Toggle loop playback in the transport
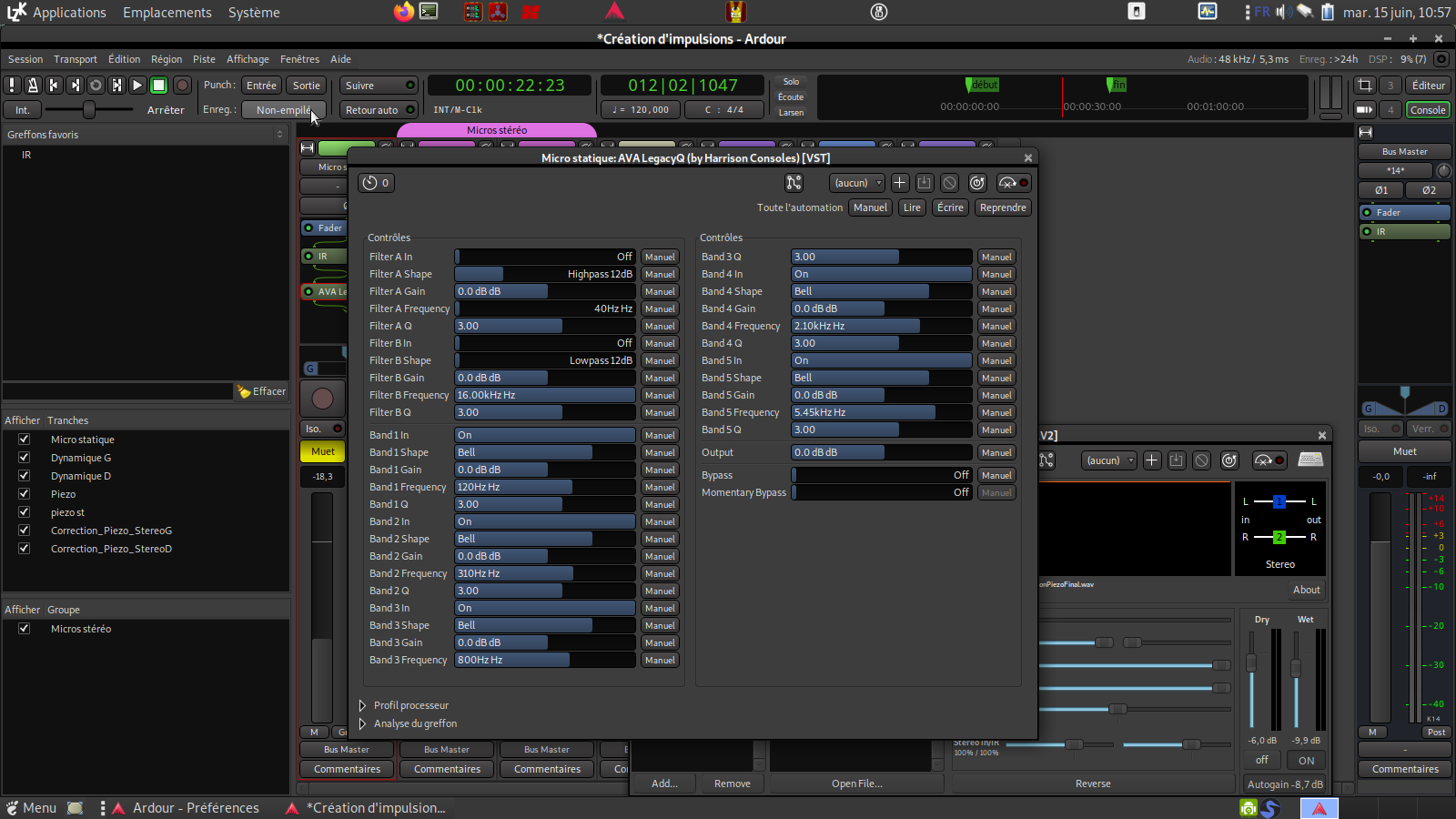The image size is (1456, 819). tap(96, 85)
